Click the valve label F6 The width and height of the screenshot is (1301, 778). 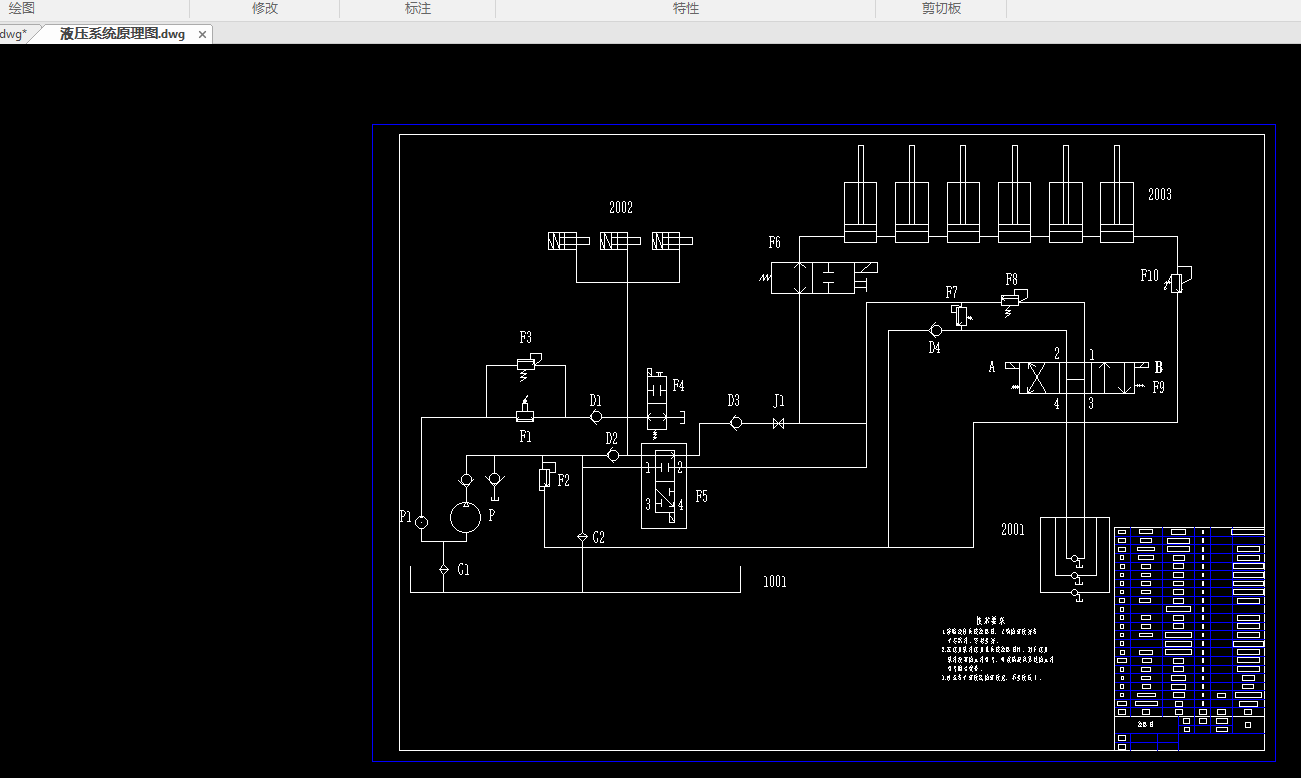(x=775, y=243)
